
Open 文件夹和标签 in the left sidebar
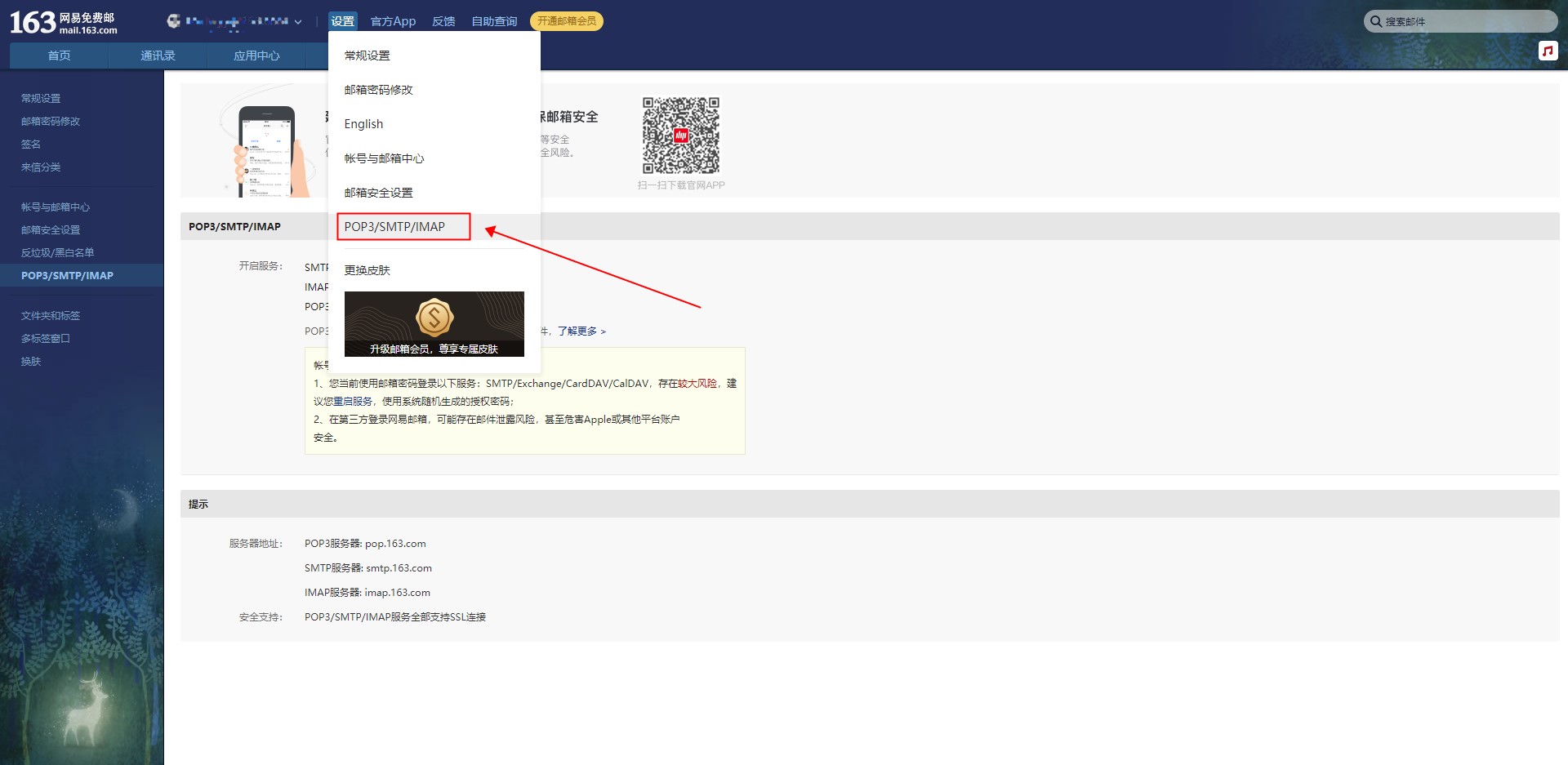click(51, 315)
